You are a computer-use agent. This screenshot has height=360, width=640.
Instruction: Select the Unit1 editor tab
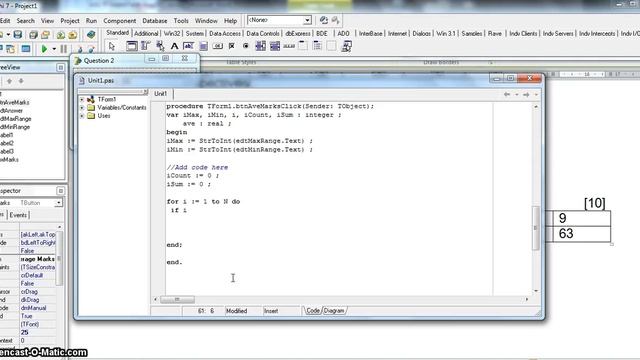coord(160,94)
